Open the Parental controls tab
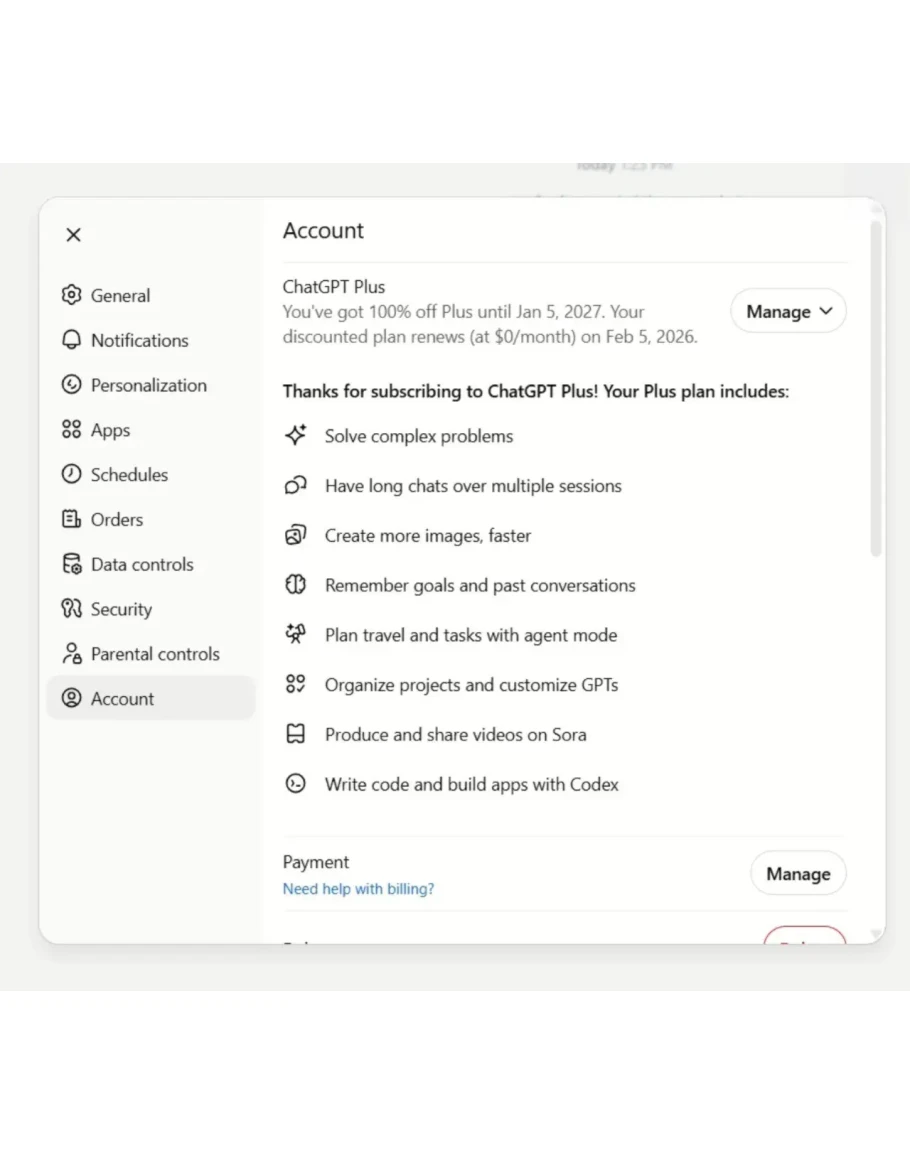Image resolution: width=910 pixels, height=1155 pixels. 150,653
